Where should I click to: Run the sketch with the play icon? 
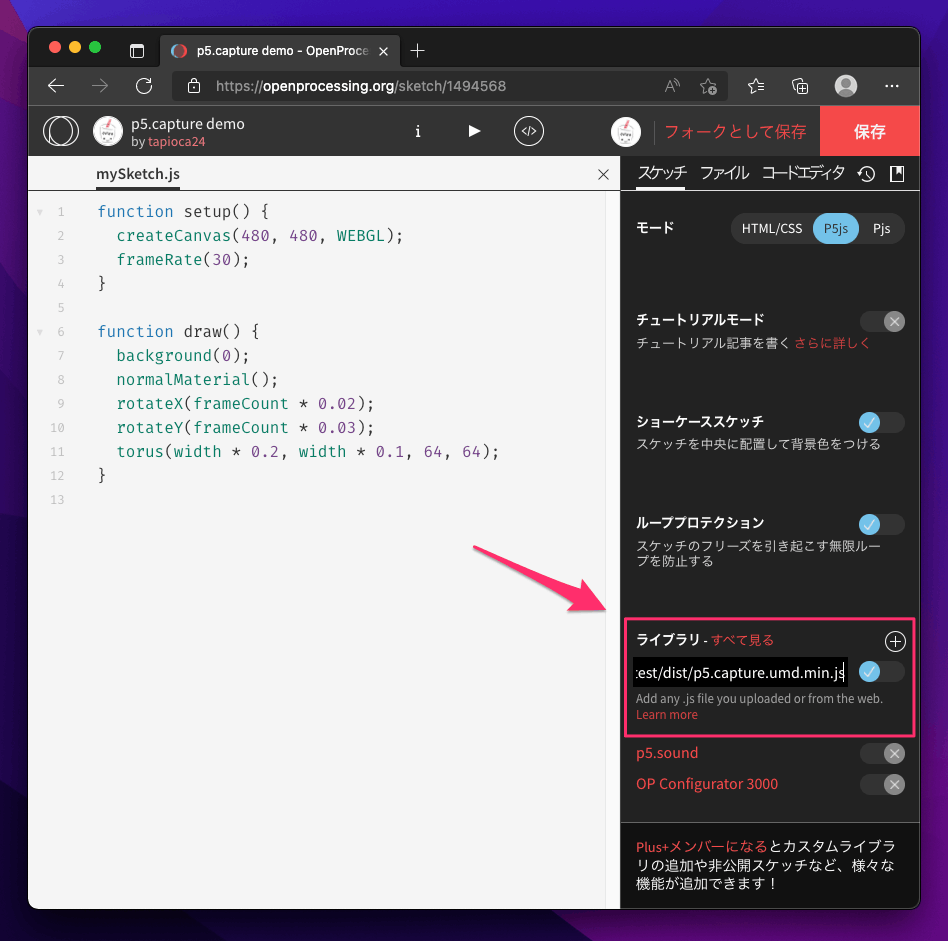pyautogui.click(x=473, y=131)
